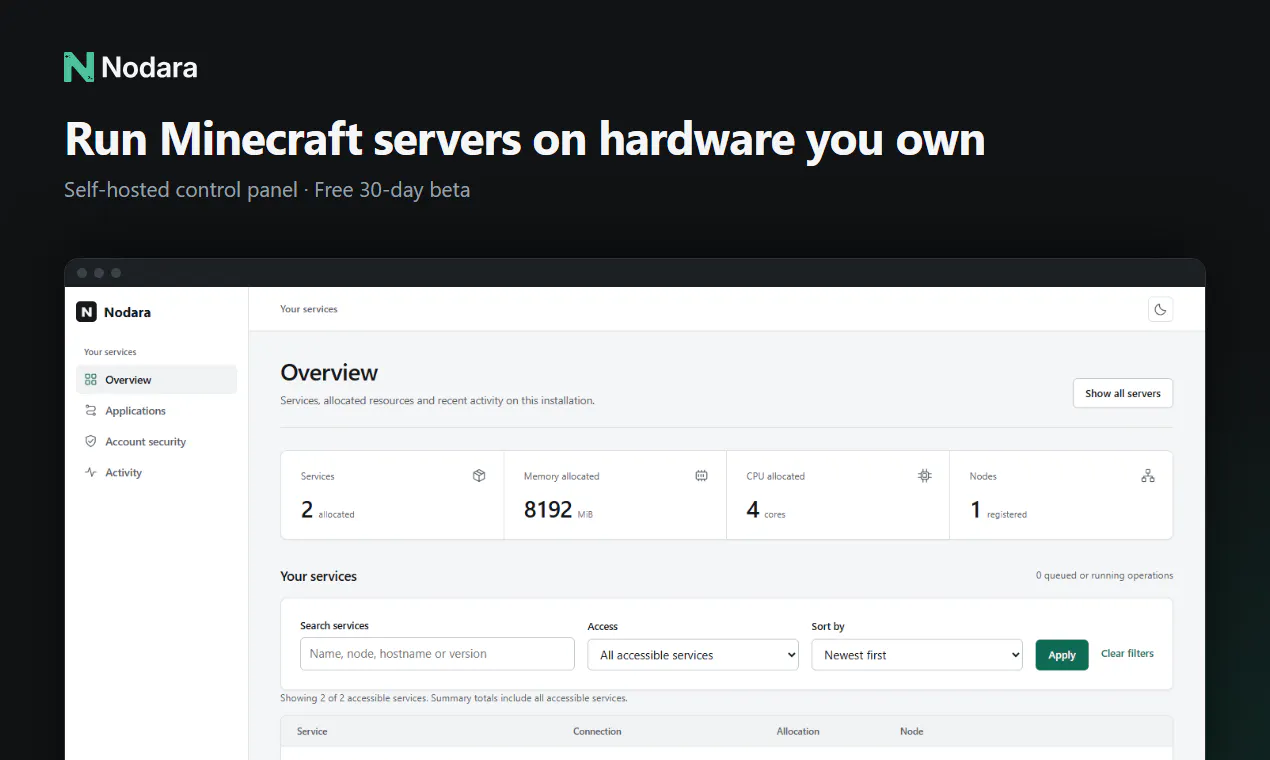Click the Overview page heading
This screenshot has width=1270, height=760.
pyautogui.click(x=329, y=373)
